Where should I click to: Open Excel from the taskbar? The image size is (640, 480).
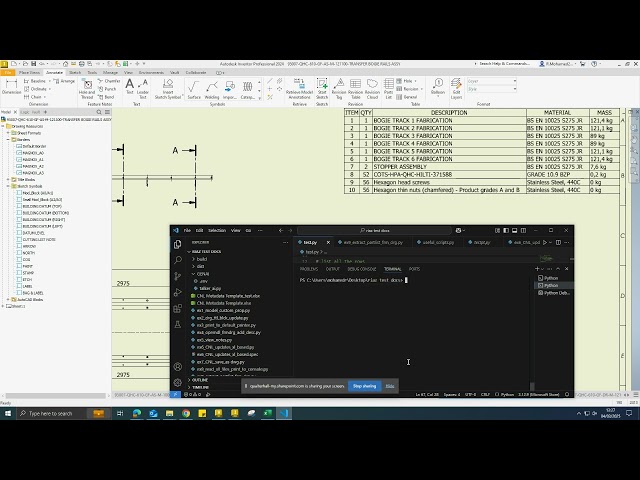[267, 413]
